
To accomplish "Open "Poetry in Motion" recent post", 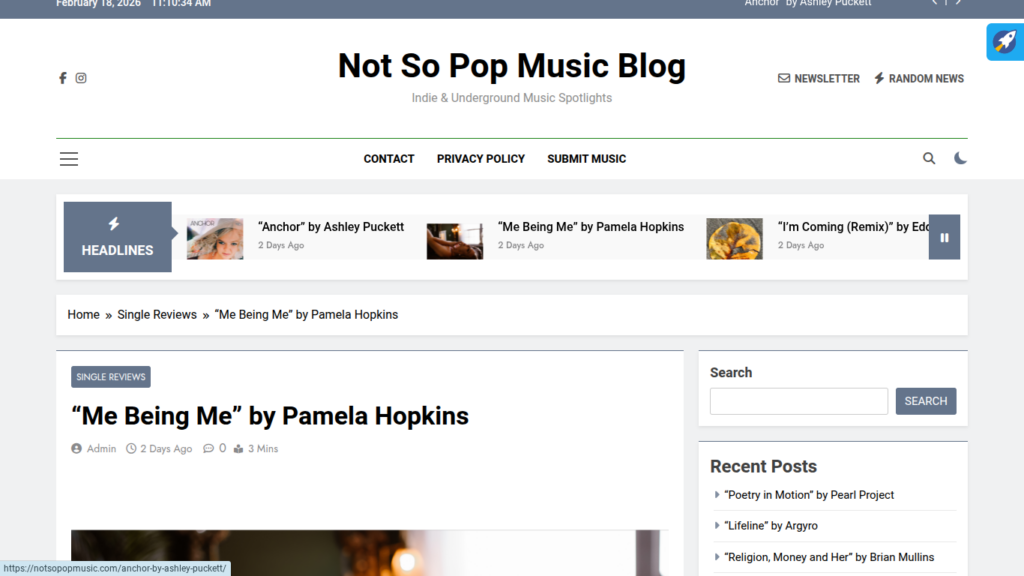I will [809, 495].
